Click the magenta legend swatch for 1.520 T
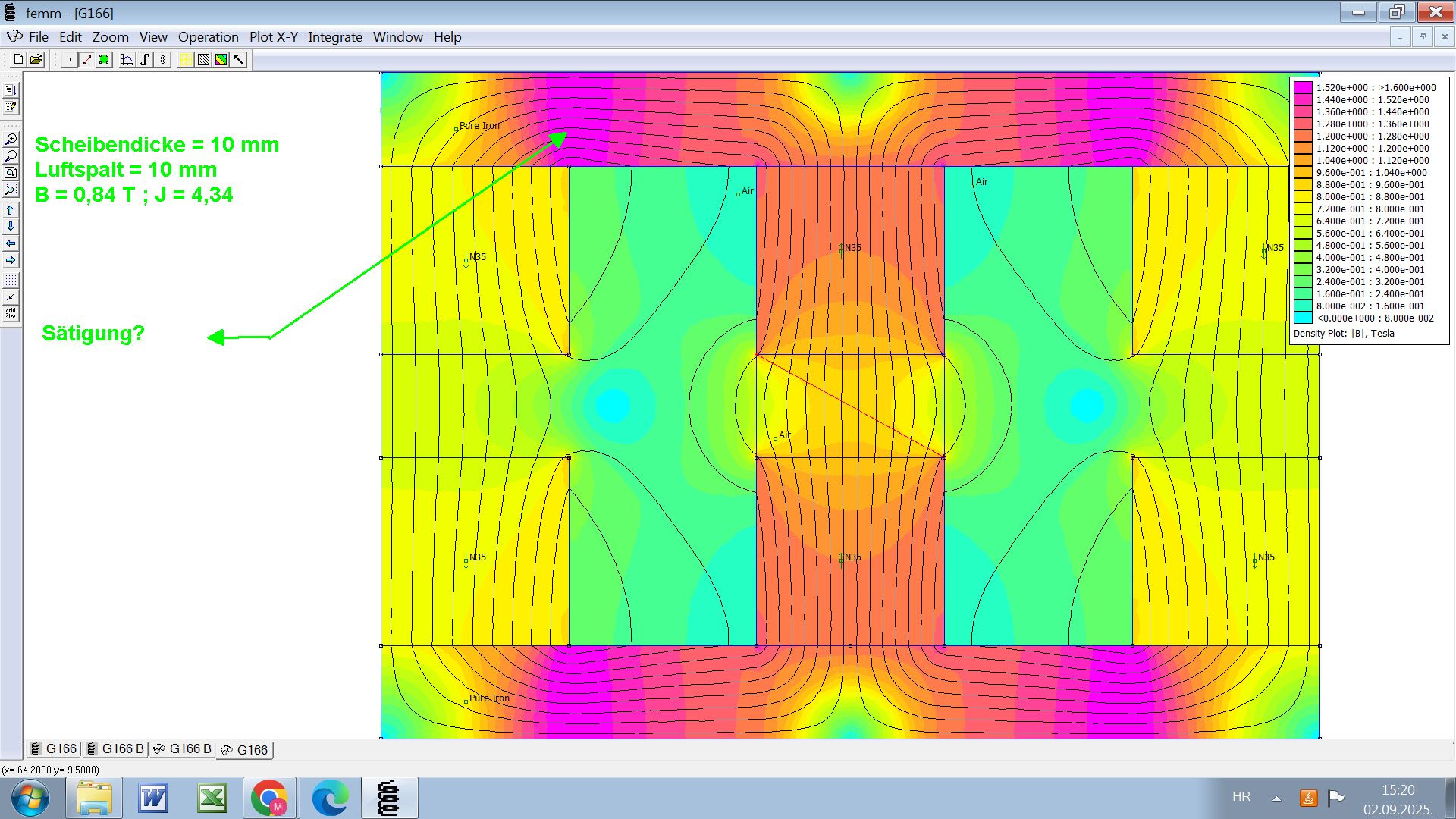Screen dimensions: 1456x819 [x=1303, y=87]
